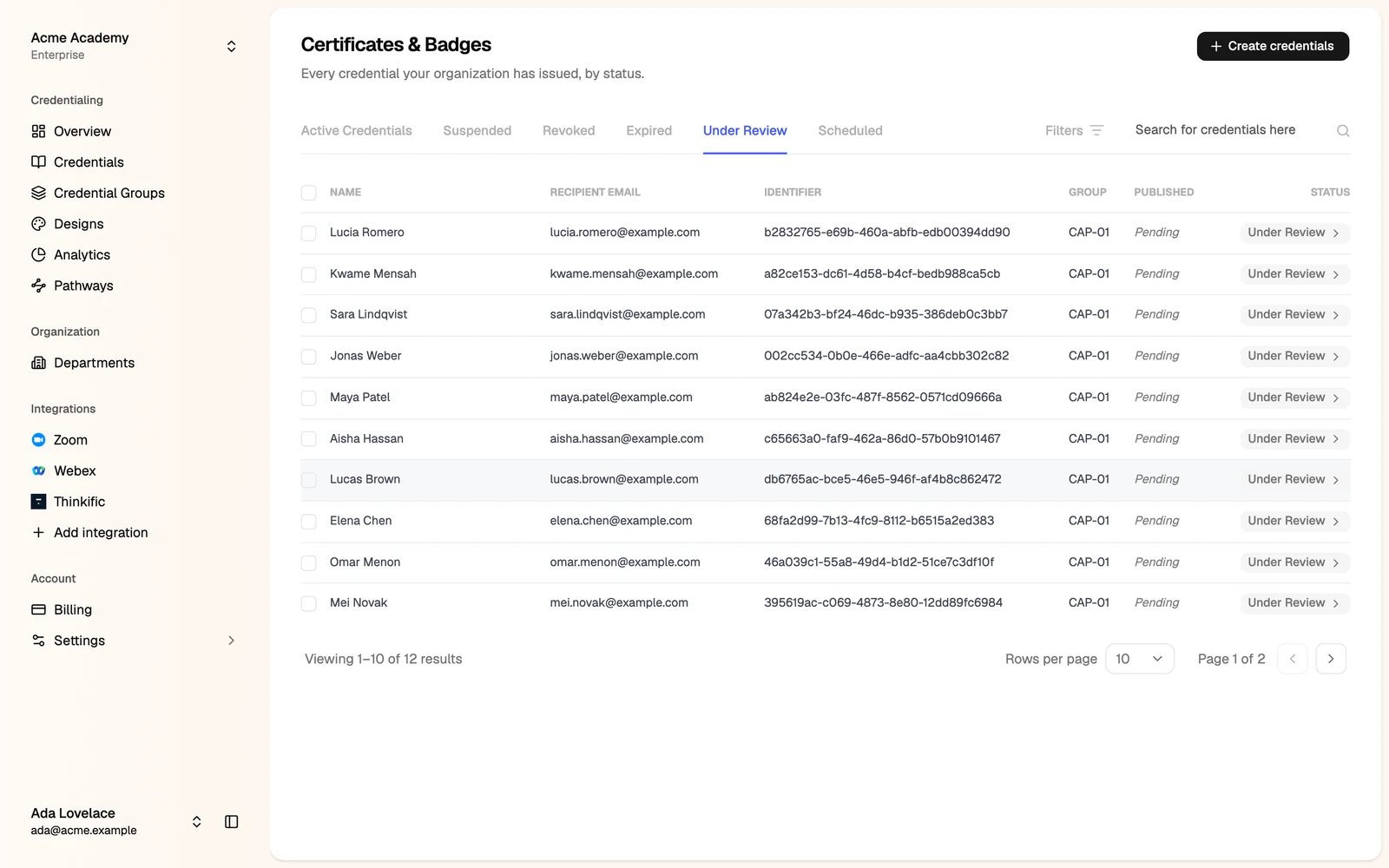Open the Revoked tab

coord(569,130)
